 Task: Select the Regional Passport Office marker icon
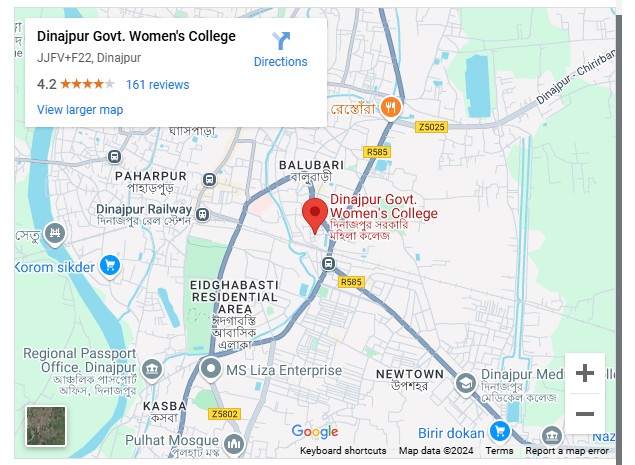[x=152, y=369]
